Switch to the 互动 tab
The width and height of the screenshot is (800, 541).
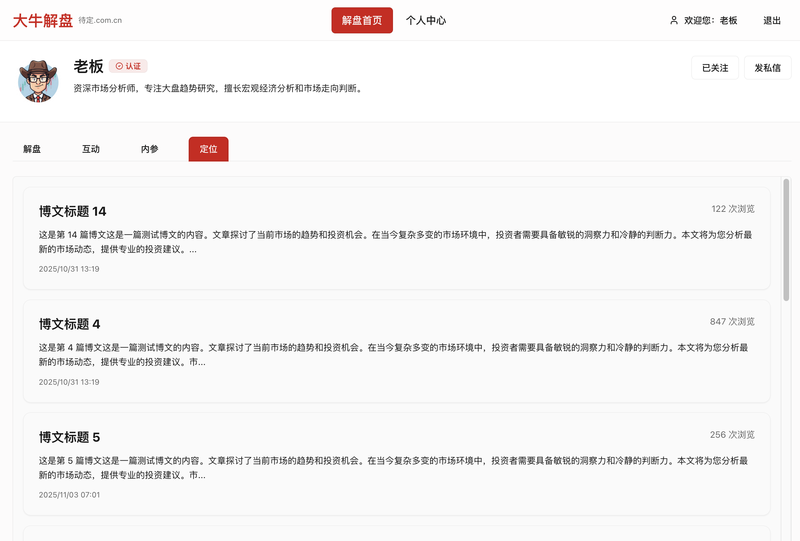[x=91, y=149]
